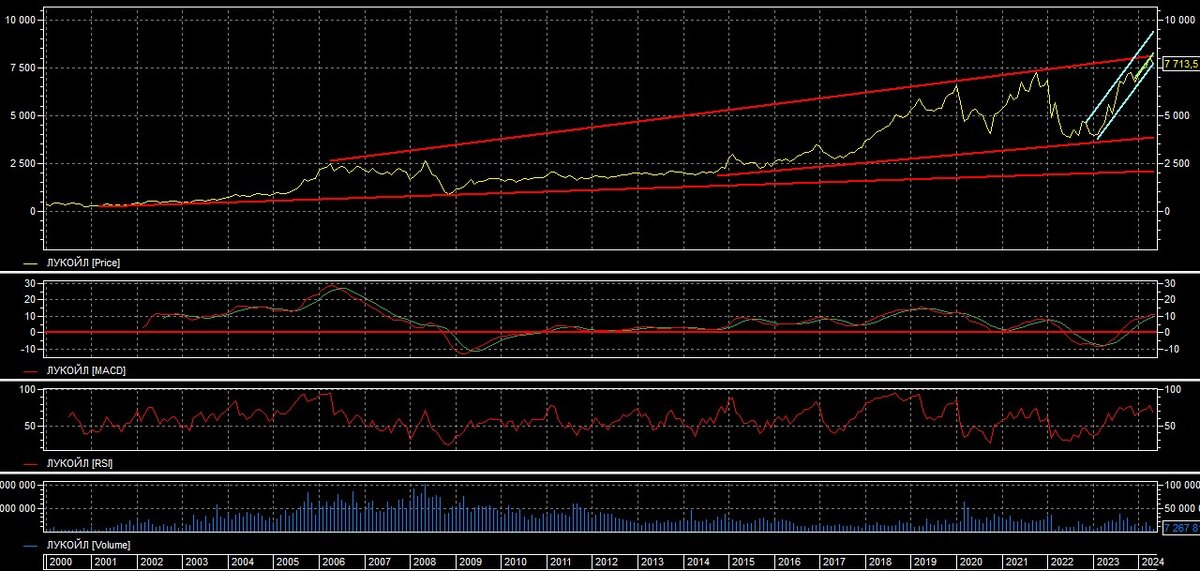Click the 5 000 label on left price axis
This screenshot has height=571, width=1200.
[x=23, y=115]
